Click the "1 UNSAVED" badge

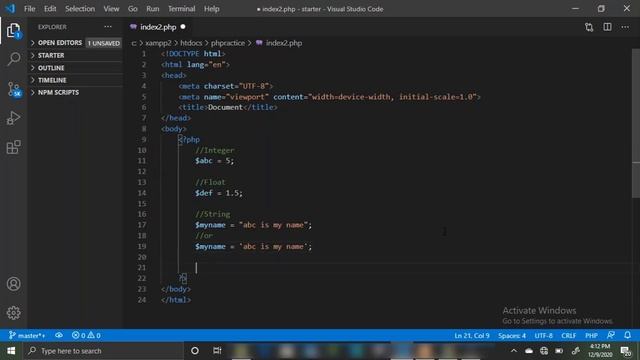(x=104, y=43)
